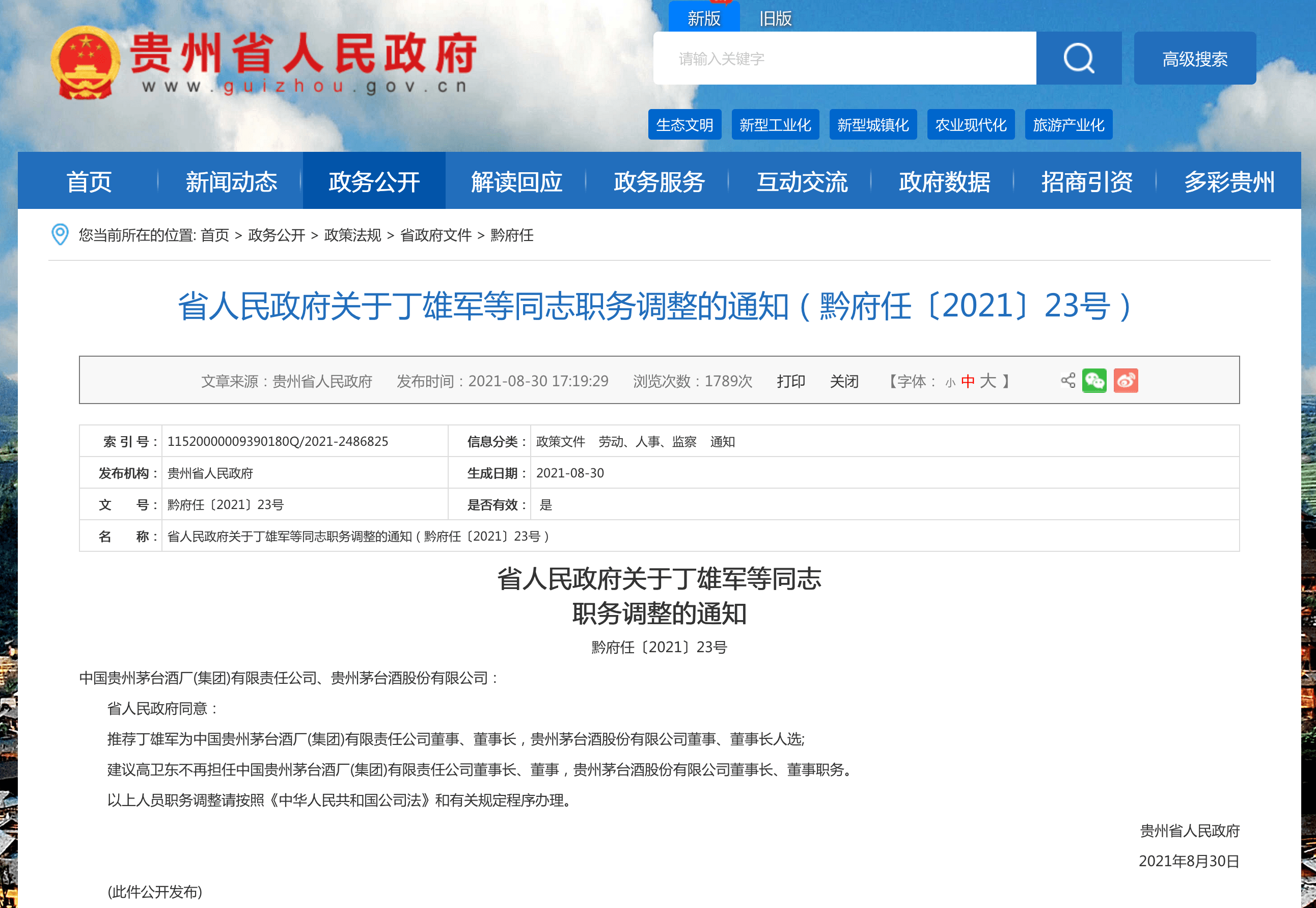The width and height of the screenshot is (1316, 908).
Task: Open 政务服务 menu item
Action: [660, 181]
